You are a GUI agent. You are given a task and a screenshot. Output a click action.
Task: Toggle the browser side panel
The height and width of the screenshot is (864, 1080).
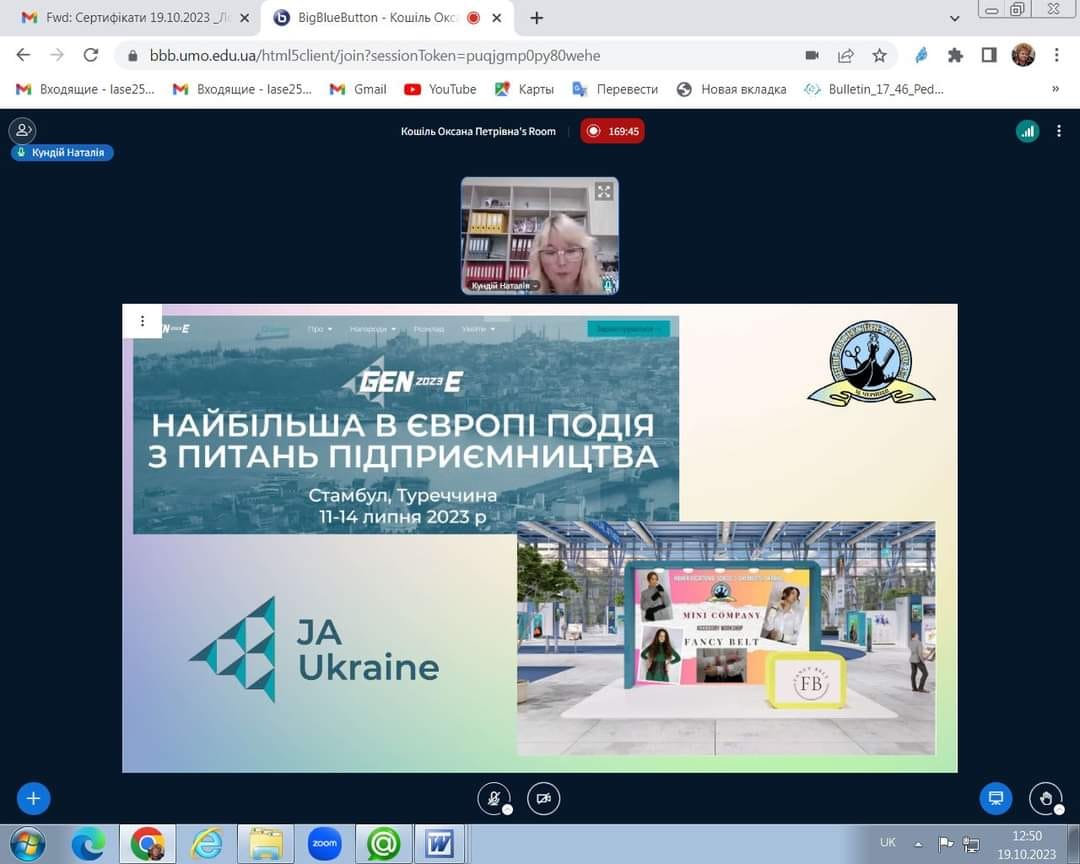pyautogui.click(x=989, y=55)
